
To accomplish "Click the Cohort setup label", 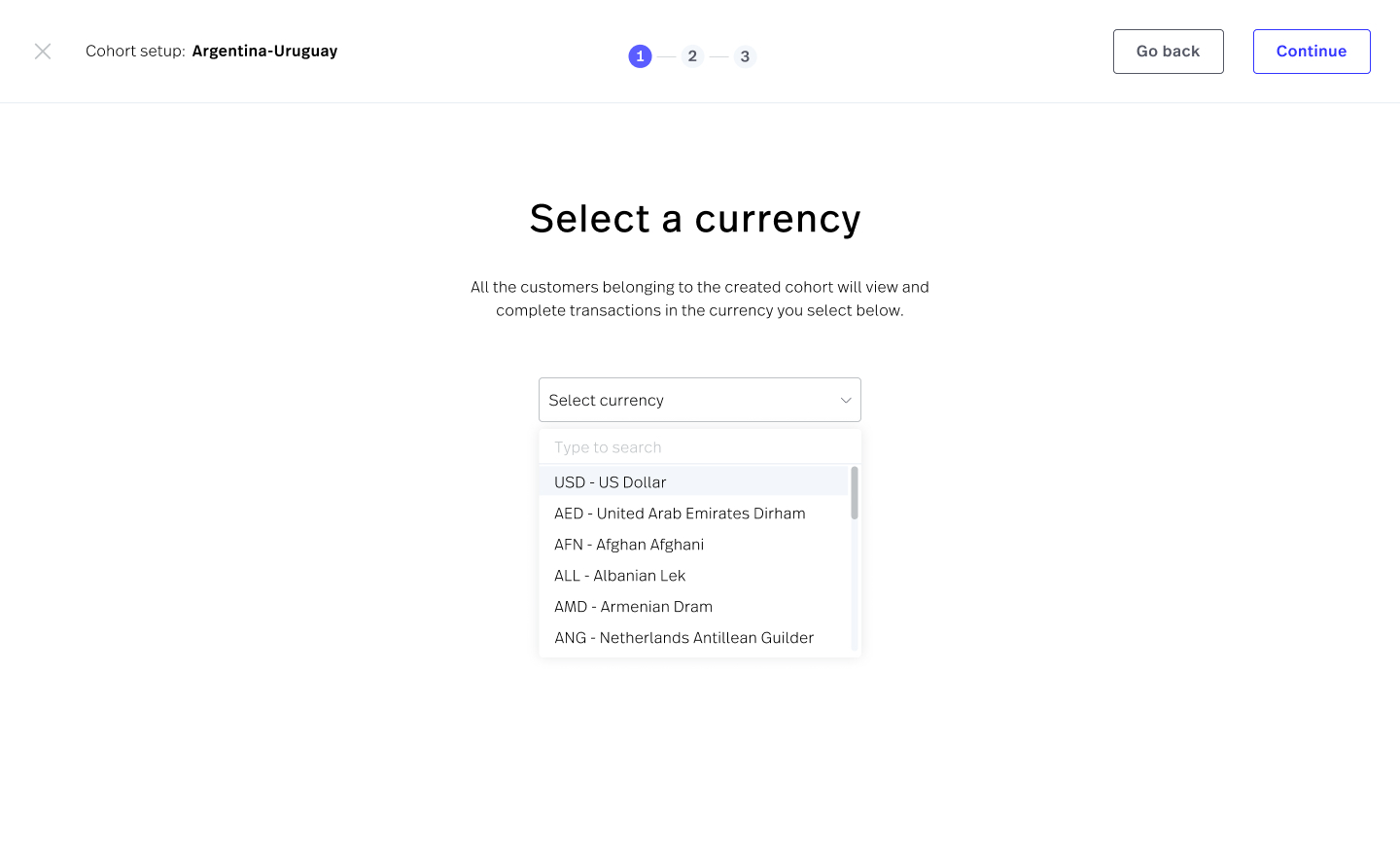I will [x=135, y=52].
